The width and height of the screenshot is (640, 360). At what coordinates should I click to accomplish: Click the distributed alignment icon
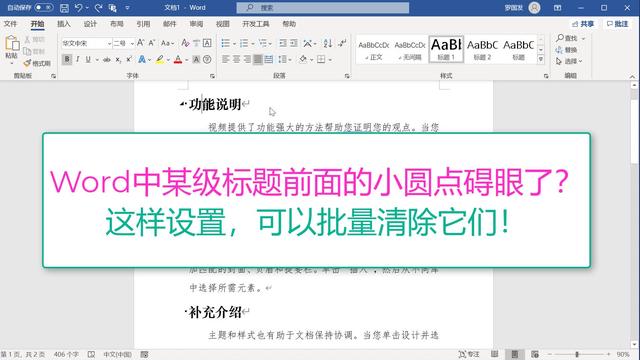[x=269, y=60]
